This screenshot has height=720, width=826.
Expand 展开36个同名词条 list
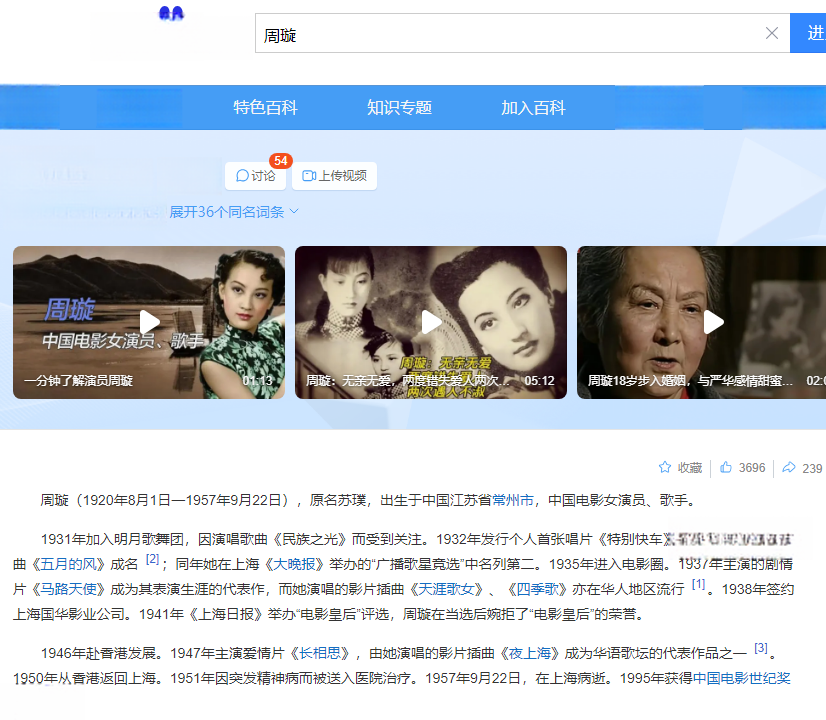point(234,212)
